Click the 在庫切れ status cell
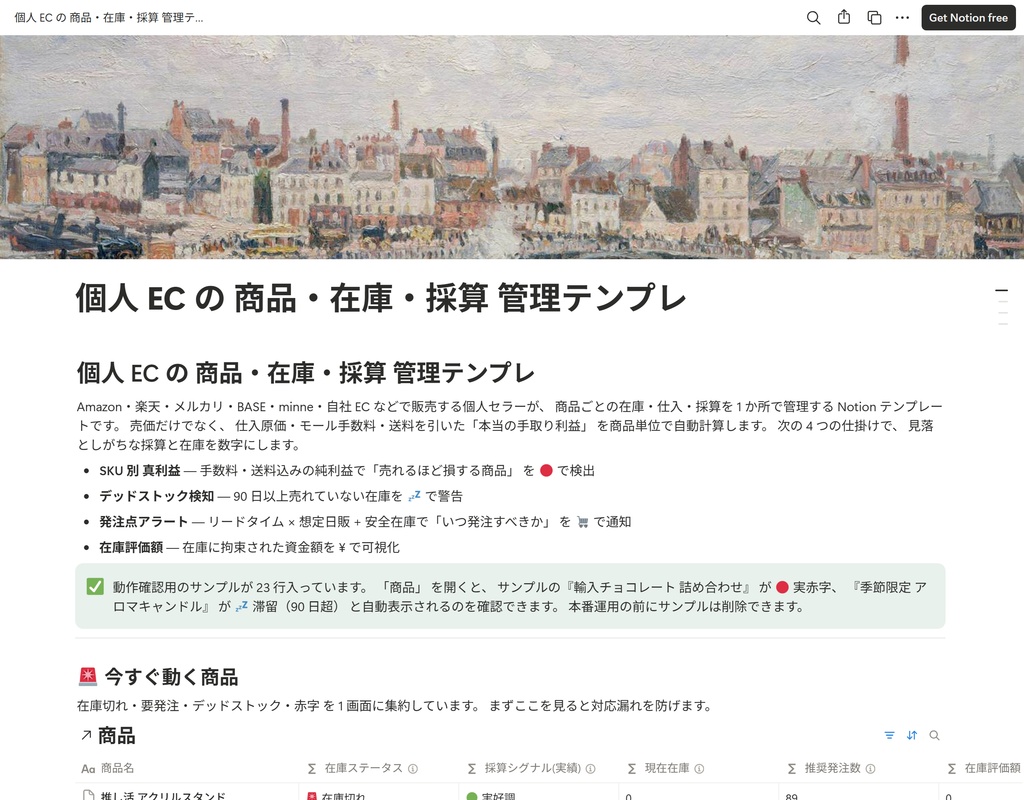 [x=379, y=793]
